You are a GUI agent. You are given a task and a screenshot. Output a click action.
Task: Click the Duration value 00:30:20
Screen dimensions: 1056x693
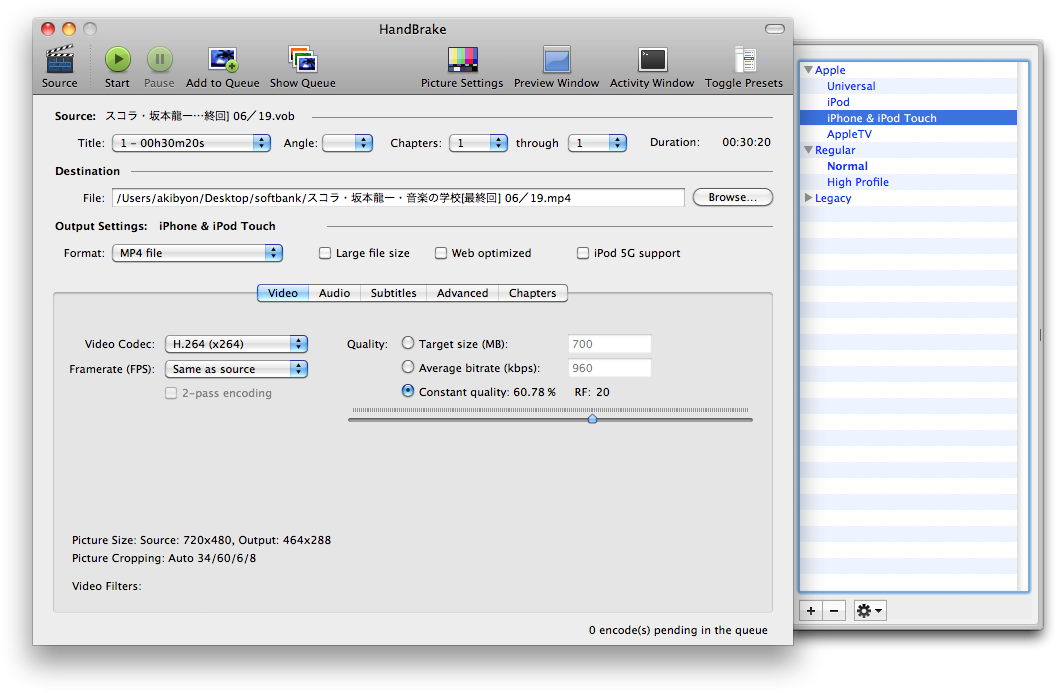[746, 143]
